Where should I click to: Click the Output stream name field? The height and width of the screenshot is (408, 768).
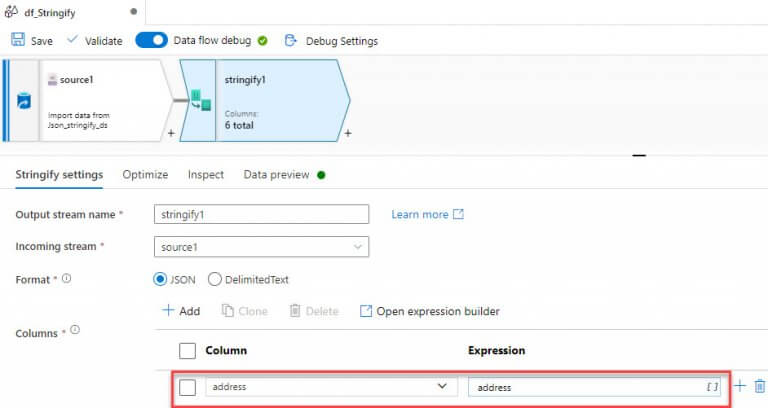click(x=262, y=214)
